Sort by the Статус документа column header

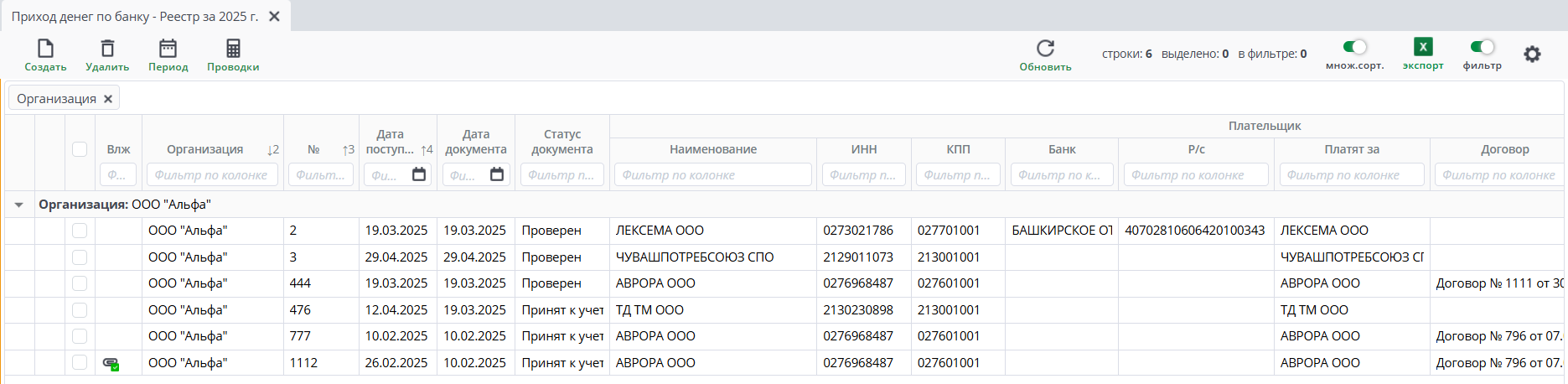pos(561,142)
